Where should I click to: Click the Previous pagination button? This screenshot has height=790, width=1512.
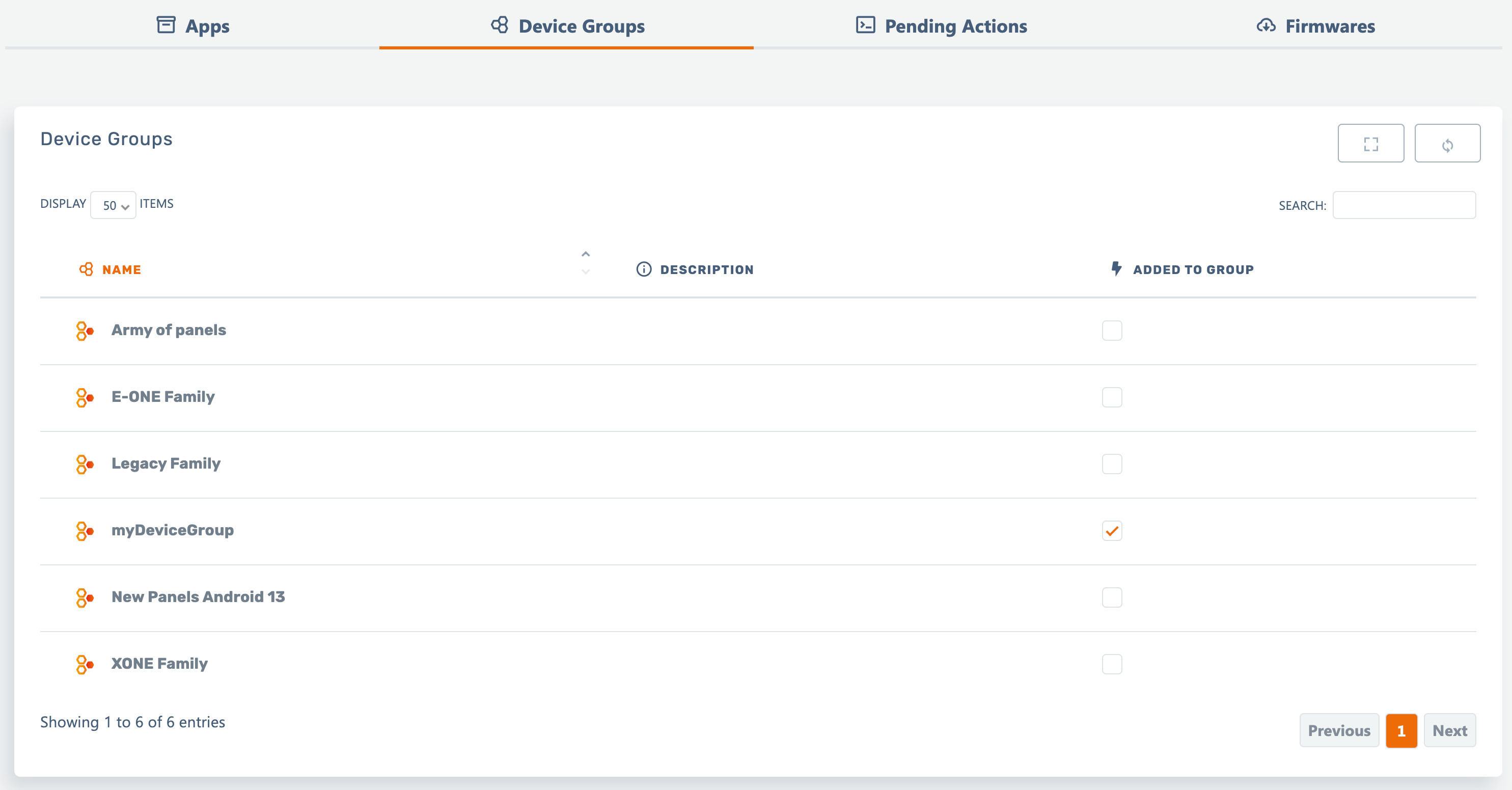[x=1339, y=730]
